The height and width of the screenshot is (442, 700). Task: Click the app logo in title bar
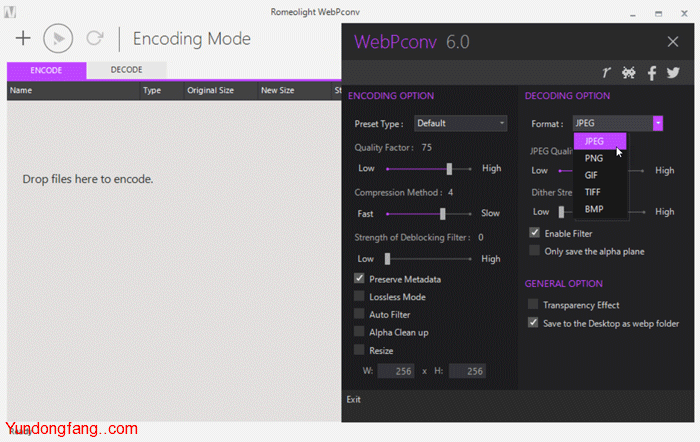[x=10, y=12]
